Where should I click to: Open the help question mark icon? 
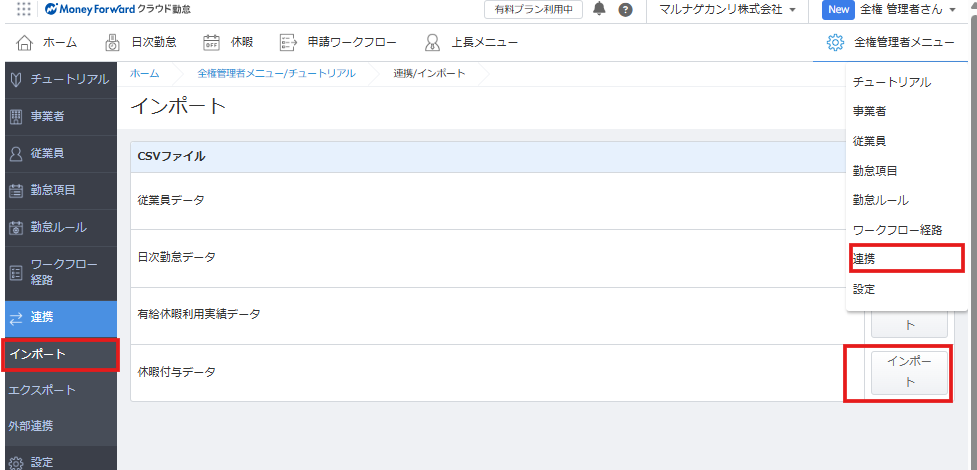625,10
